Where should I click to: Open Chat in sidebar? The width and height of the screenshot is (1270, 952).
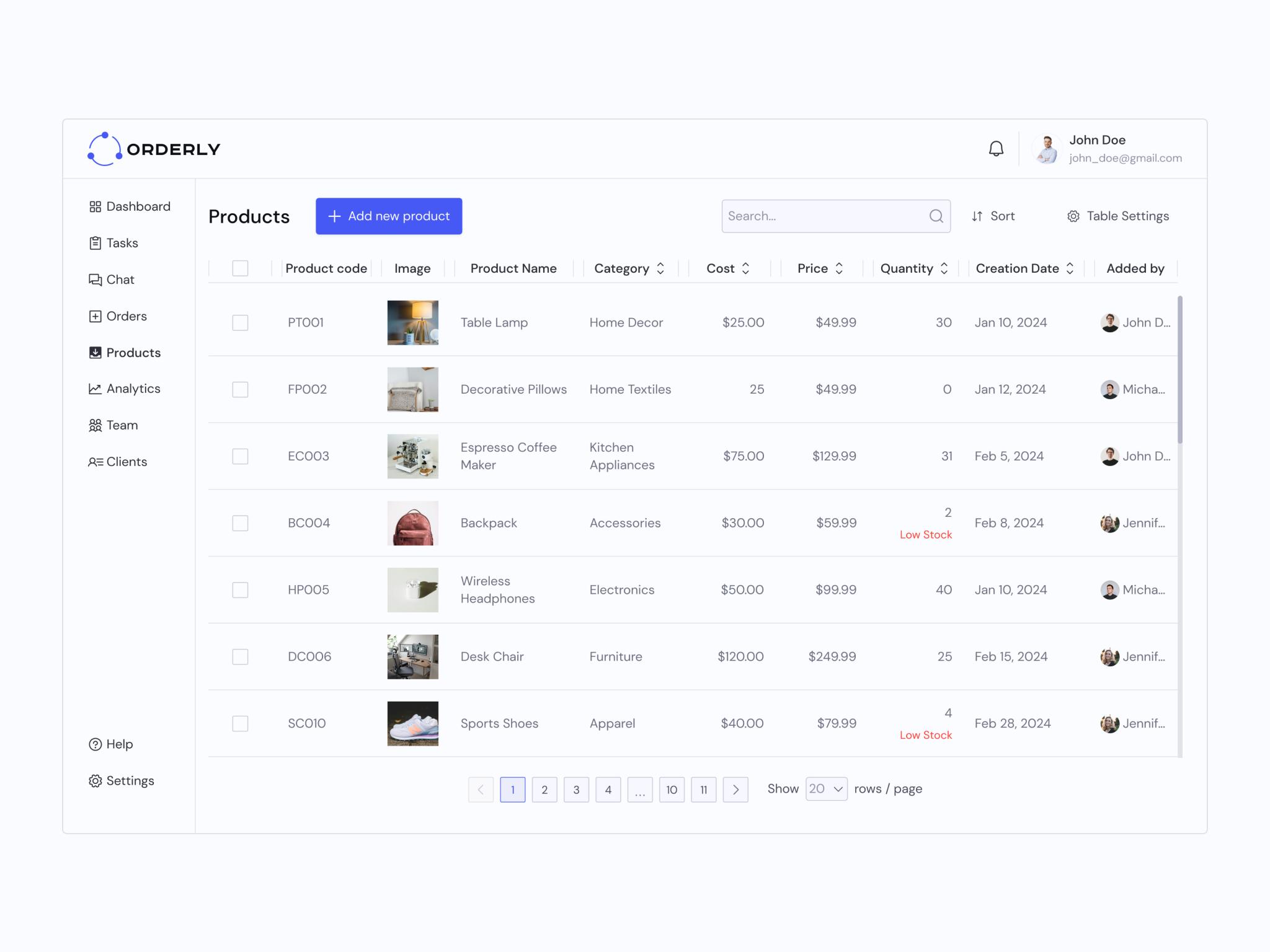pos(112,280)
